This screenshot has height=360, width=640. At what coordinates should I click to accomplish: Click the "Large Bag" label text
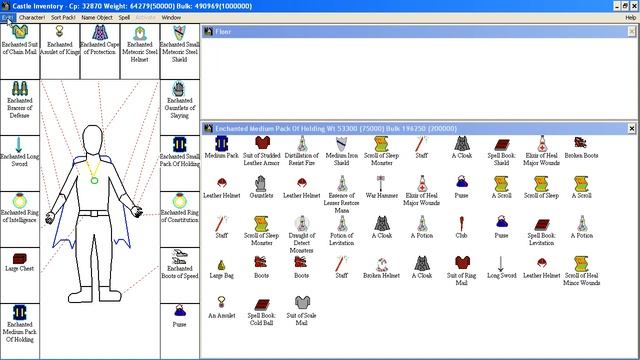221,276
